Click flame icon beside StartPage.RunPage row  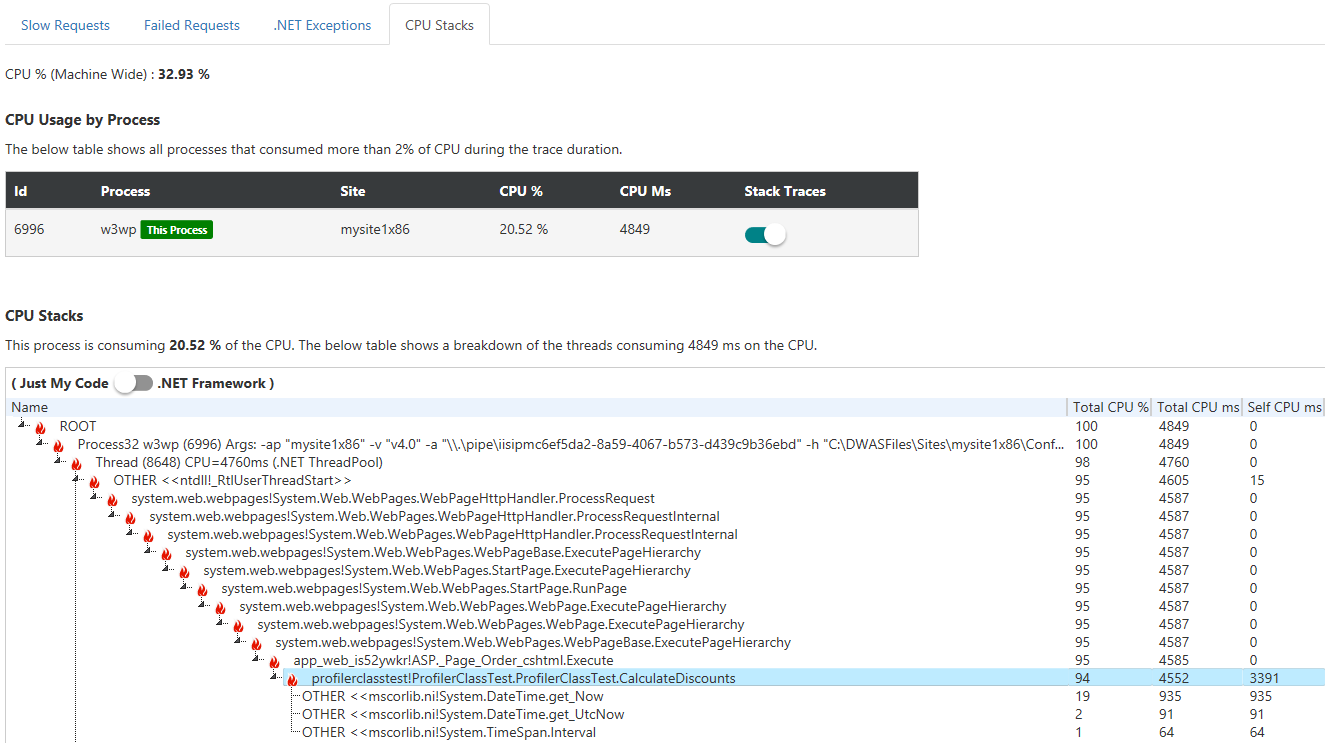point(203,589)
